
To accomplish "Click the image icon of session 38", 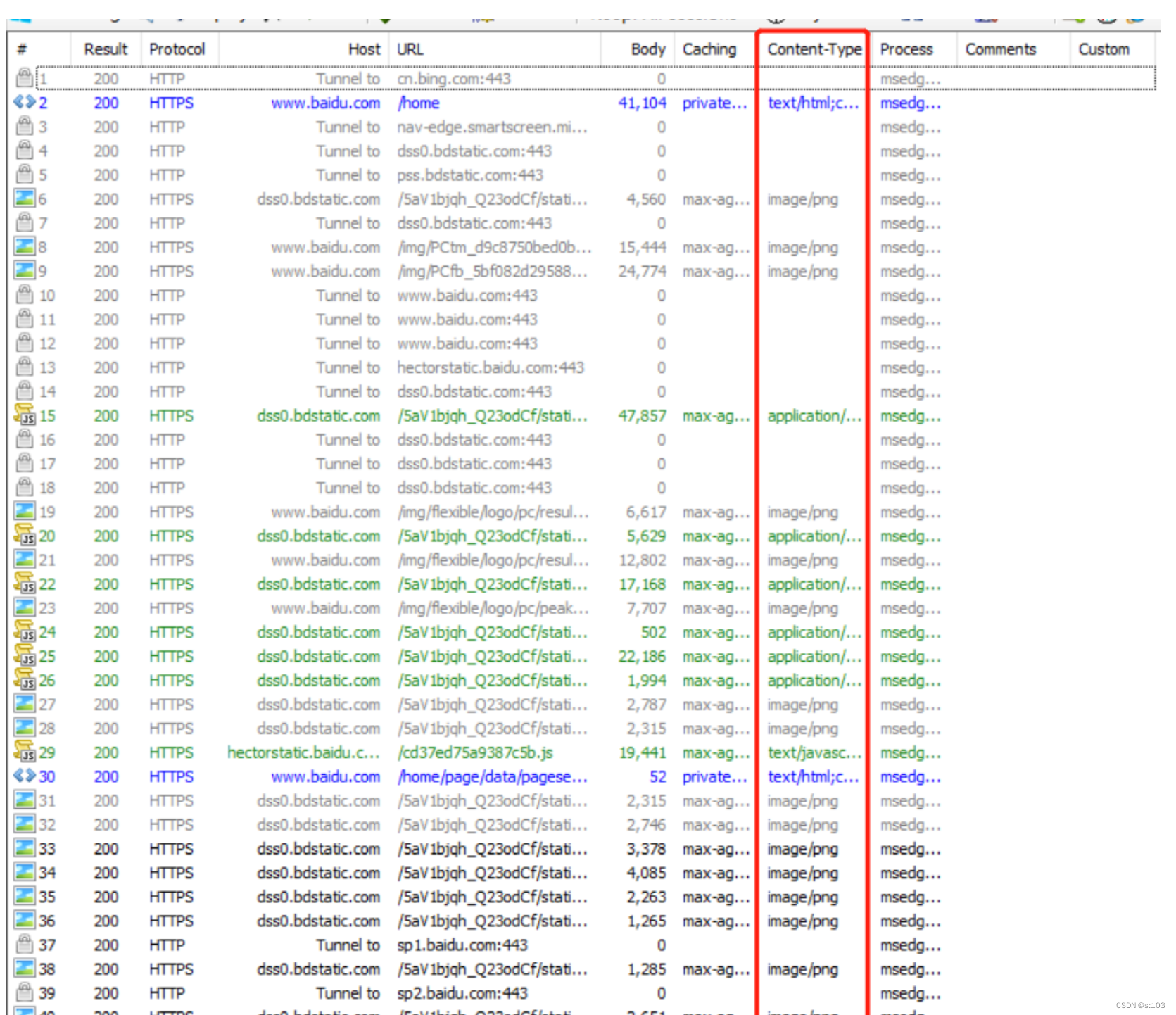I will pyautogui.click(x=25, y=968).
